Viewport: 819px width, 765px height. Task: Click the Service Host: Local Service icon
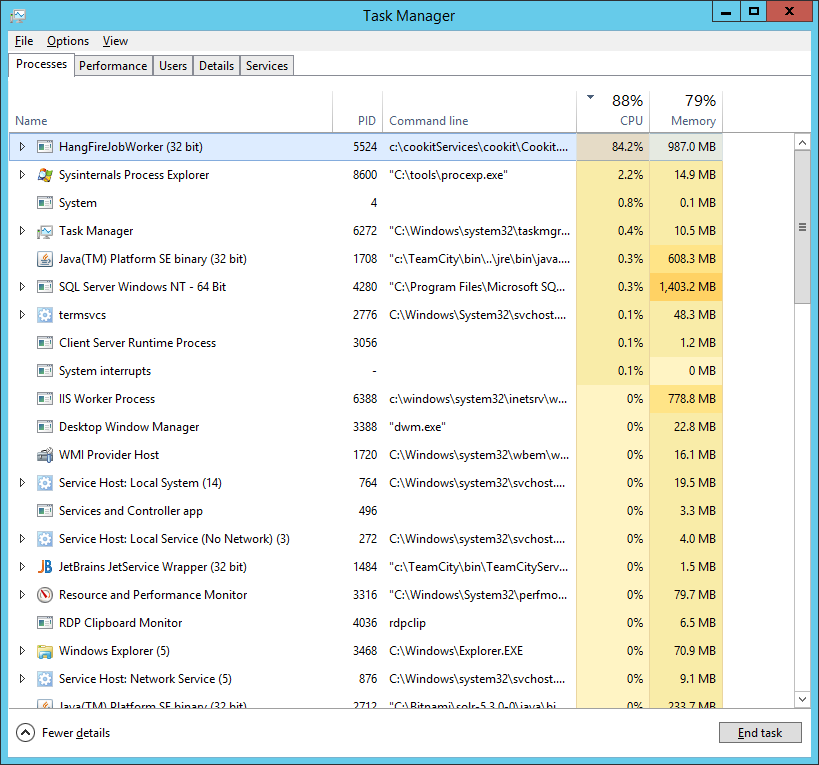(x=45, y=539)
